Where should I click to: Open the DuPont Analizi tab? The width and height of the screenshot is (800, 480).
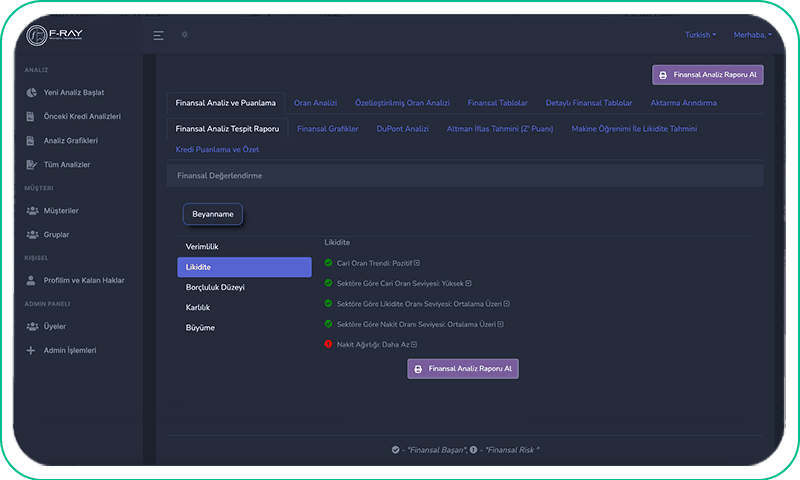click(x=402, y=129)
